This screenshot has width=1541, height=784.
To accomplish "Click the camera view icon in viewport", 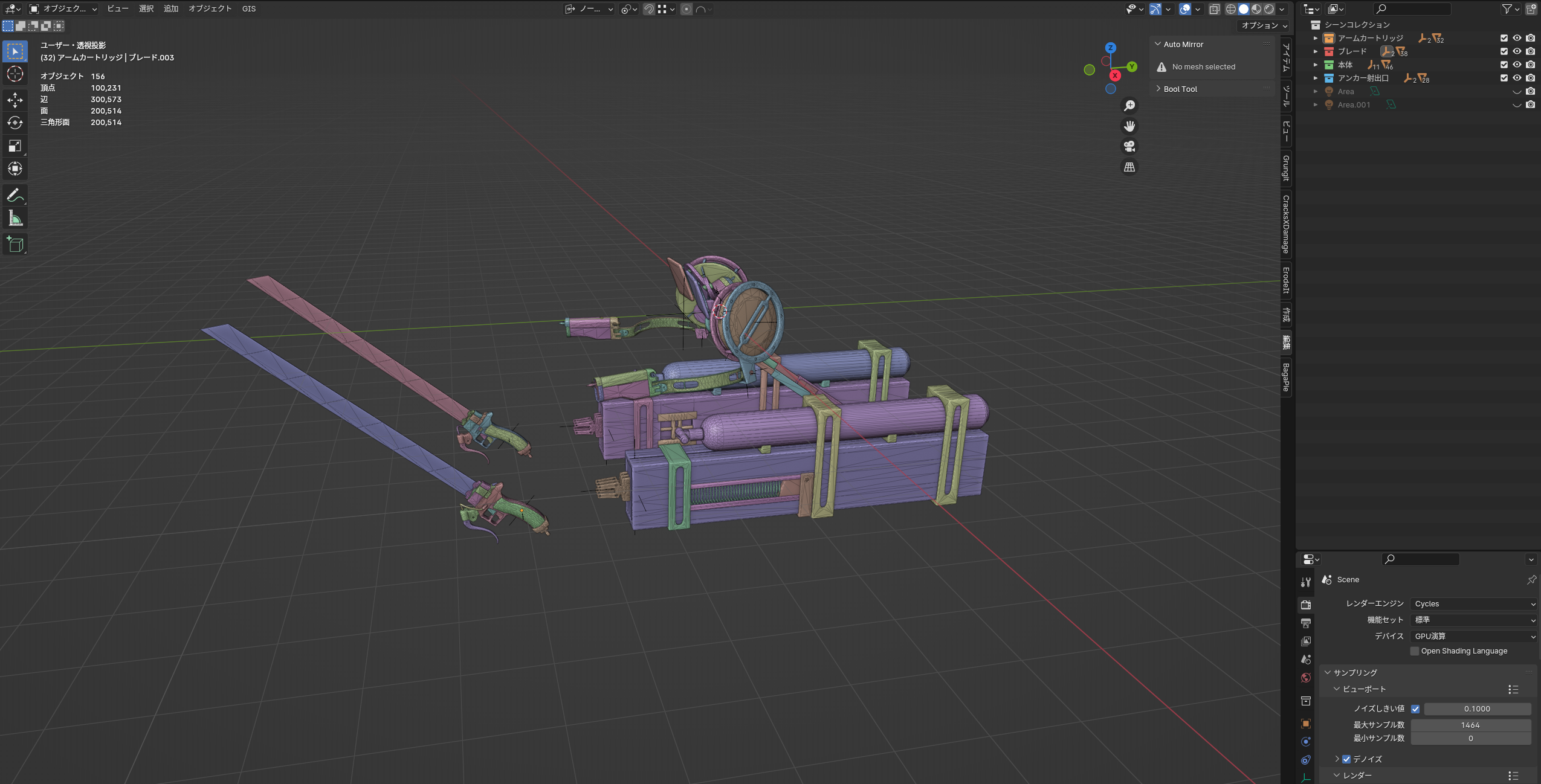I will coord(1129,146).
